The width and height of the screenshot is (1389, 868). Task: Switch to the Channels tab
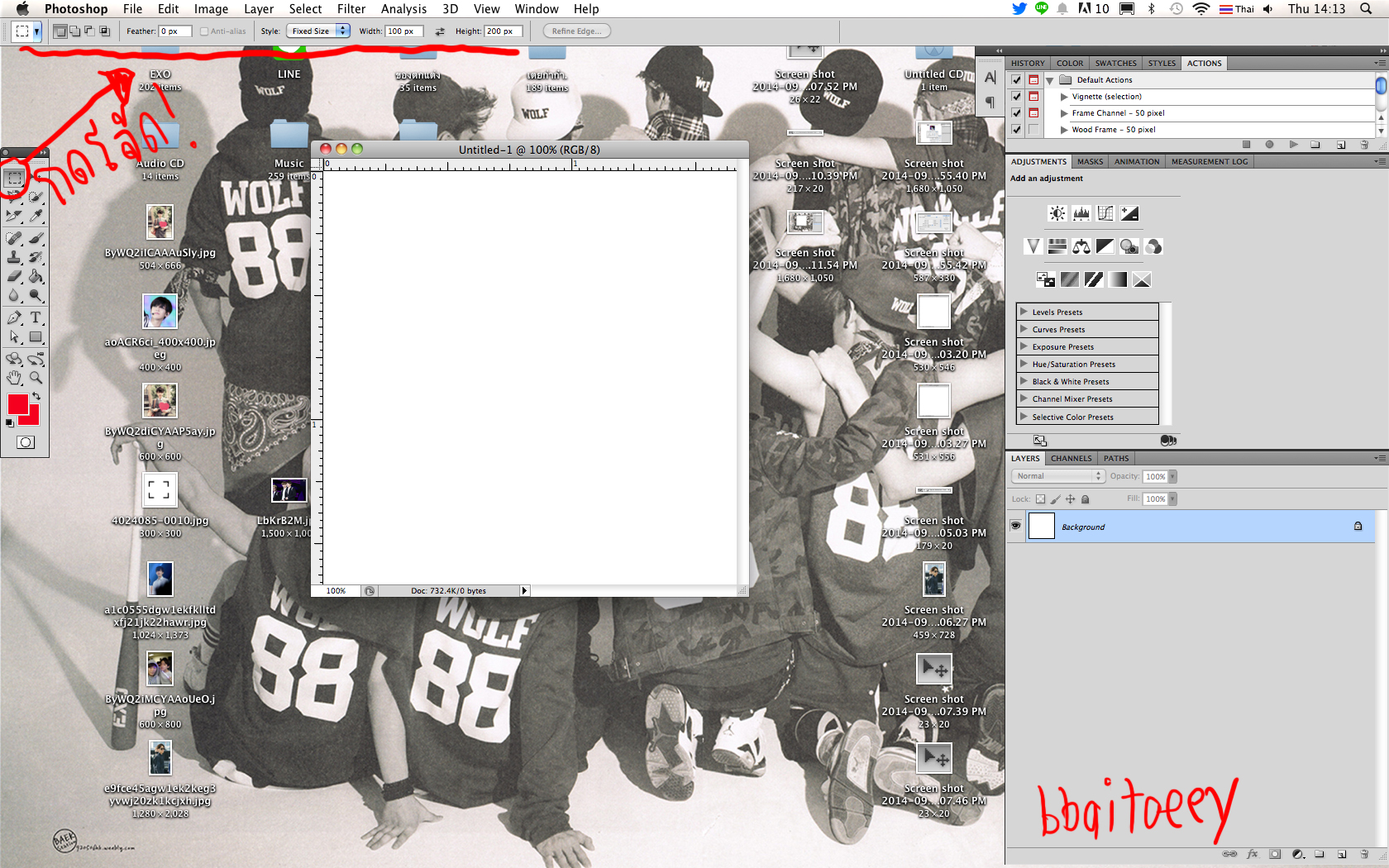coord(1071,459)
